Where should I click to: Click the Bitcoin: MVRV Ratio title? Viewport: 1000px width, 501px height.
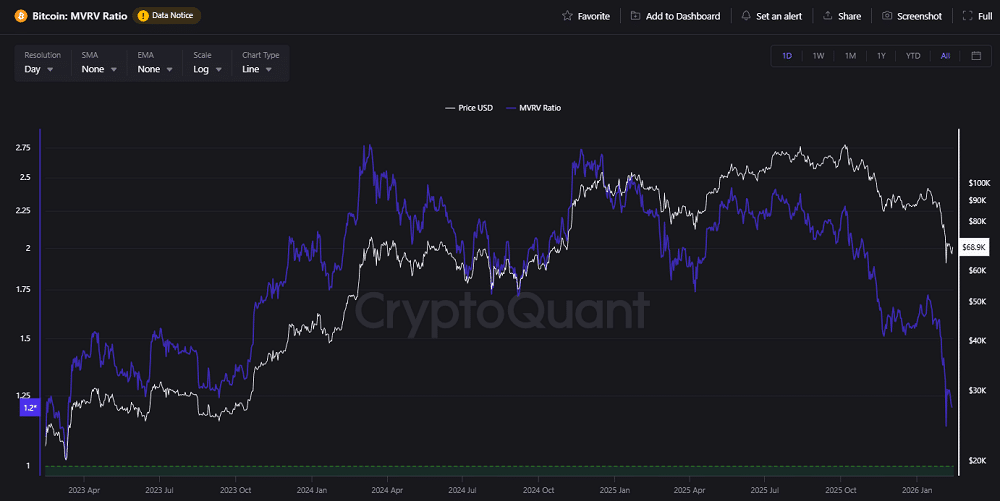click(80, 16)
